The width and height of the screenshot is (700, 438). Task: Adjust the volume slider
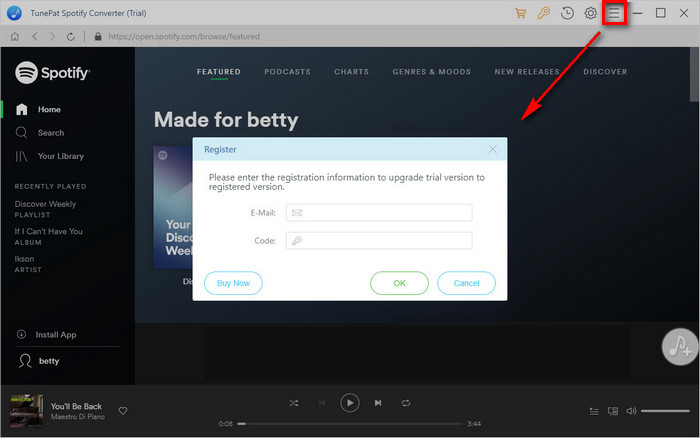665,411
